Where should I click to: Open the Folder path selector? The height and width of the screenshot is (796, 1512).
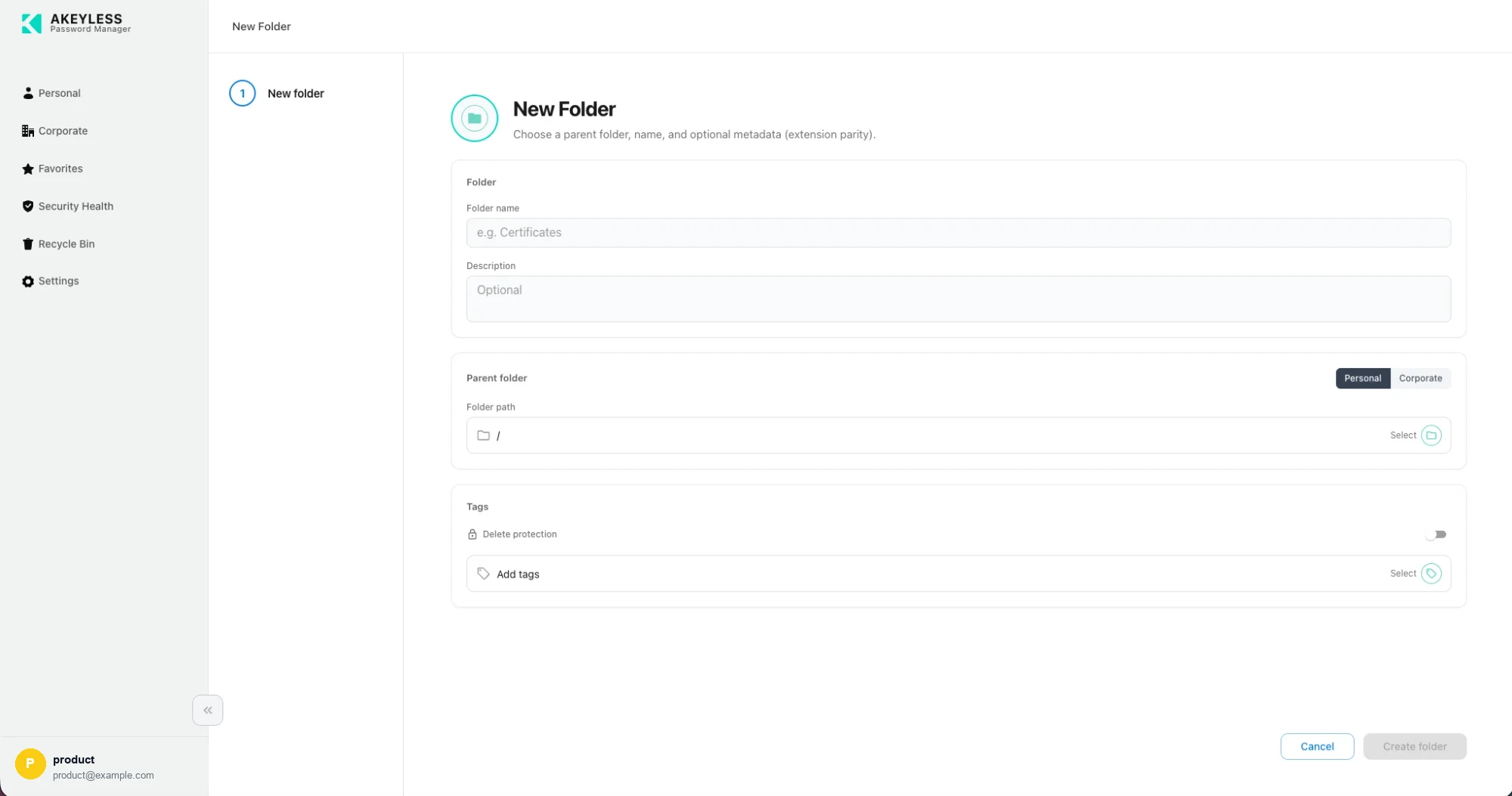coord(959,435)
